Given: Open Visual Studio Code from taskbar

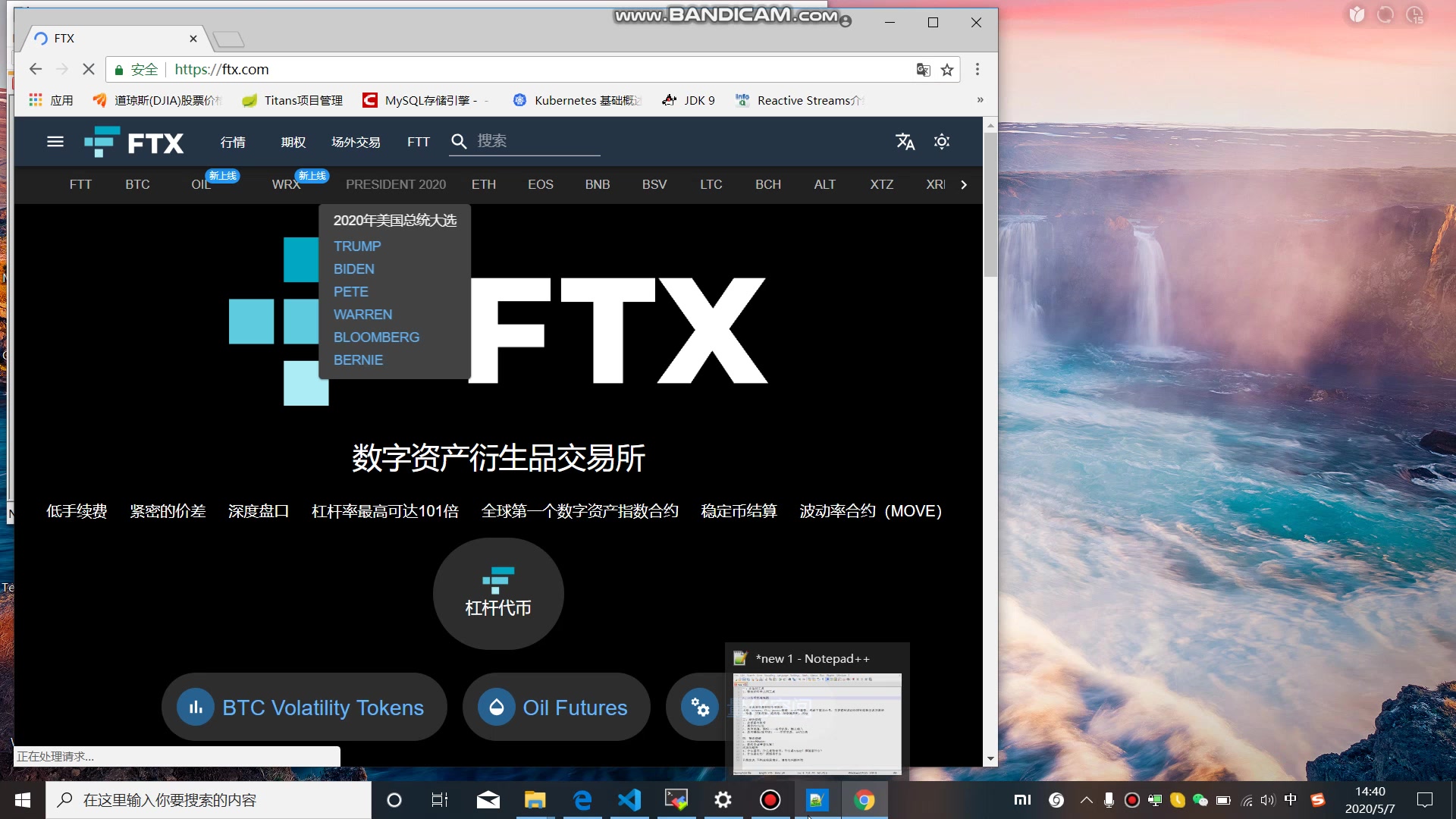Looking at the screenshot, I should pyautogui.click(x=629, y=800).
